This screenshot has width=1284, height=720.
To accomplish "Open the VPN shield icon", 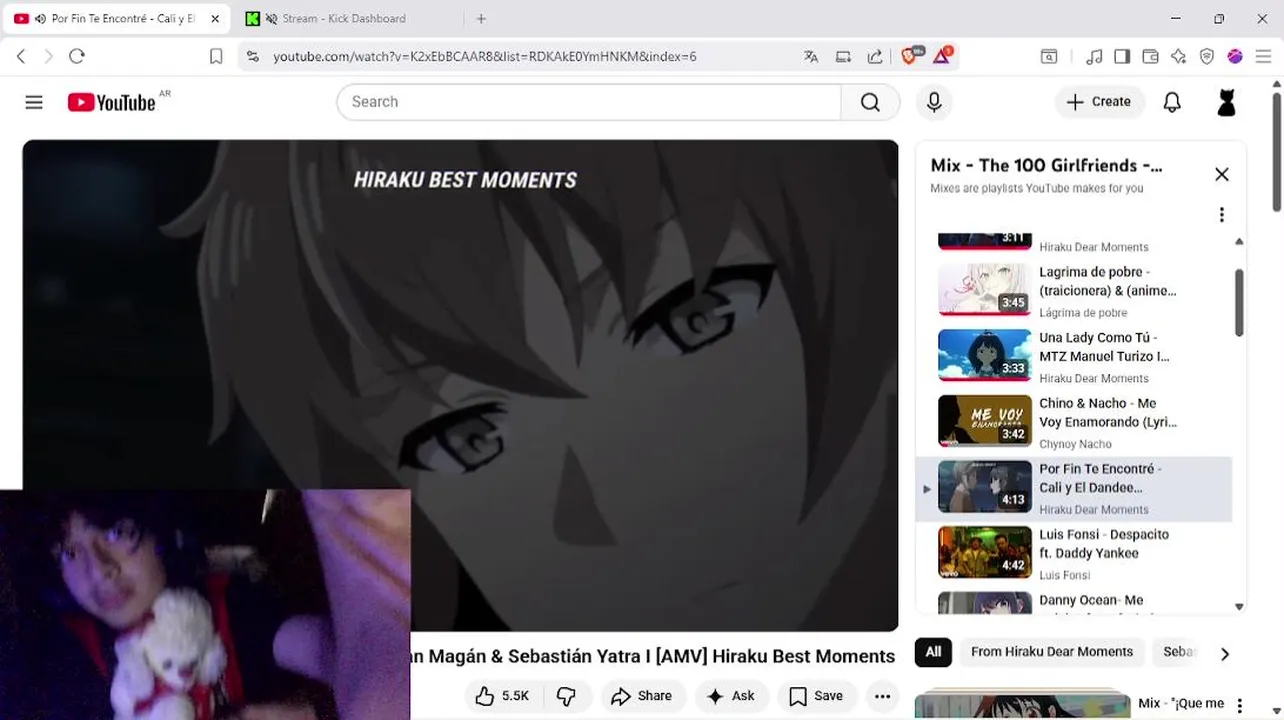I will 1207,57.
